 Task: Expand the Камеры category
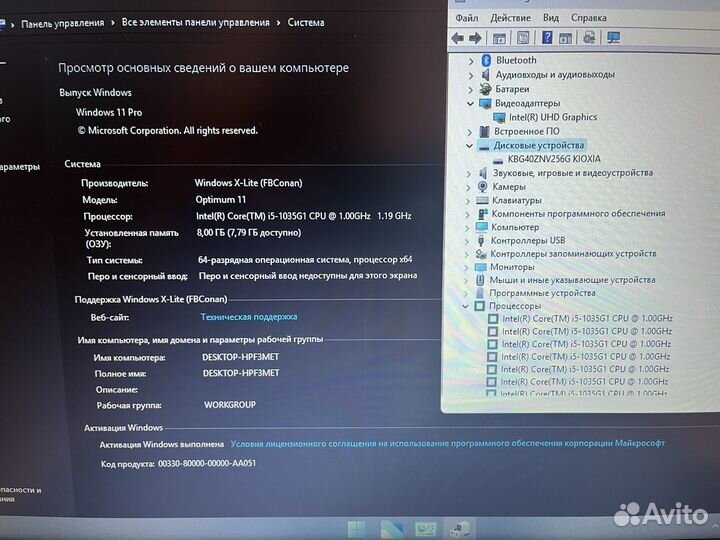tap(468, 187)
